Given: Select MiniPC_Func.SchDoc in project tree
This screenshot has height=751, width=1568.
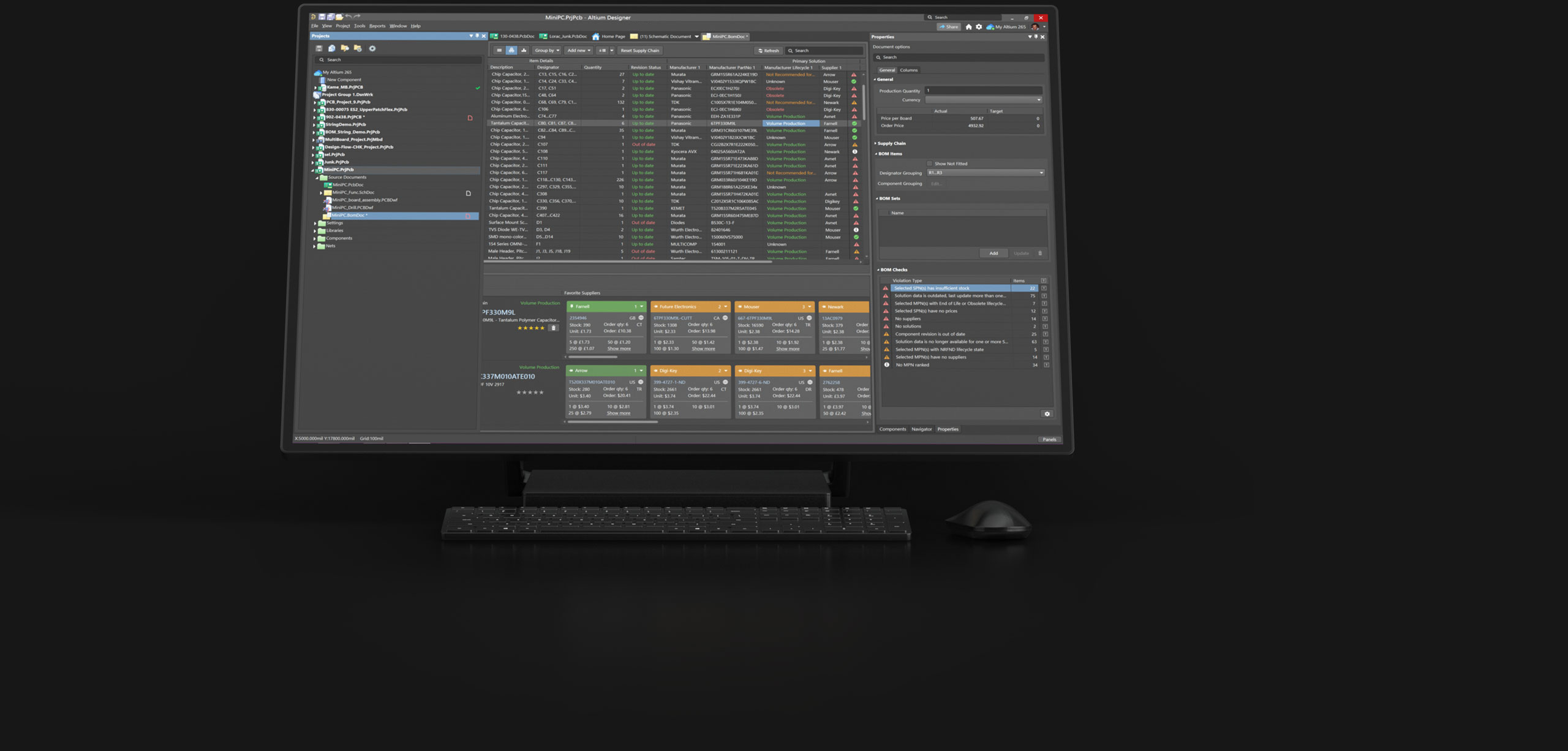Looking at the screenshot, I should pos(353,192).
